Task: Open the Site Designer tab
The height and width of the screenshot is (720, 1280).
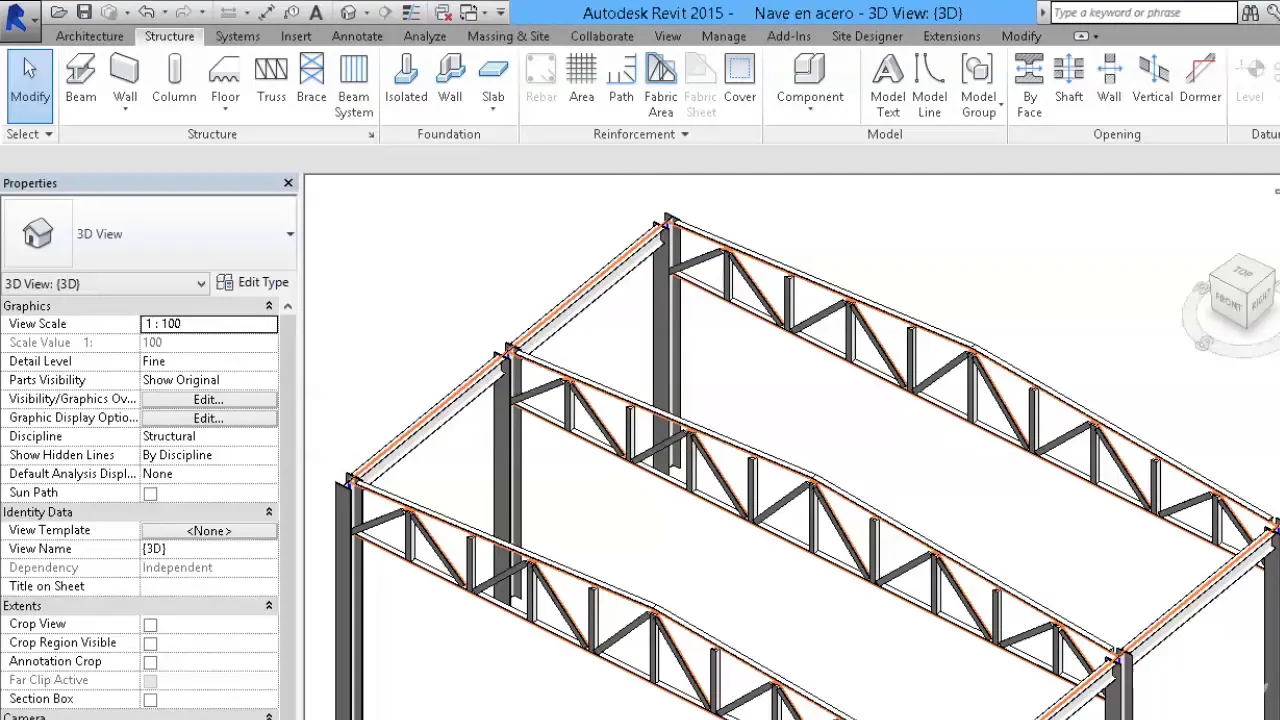Action: (867, 36)
